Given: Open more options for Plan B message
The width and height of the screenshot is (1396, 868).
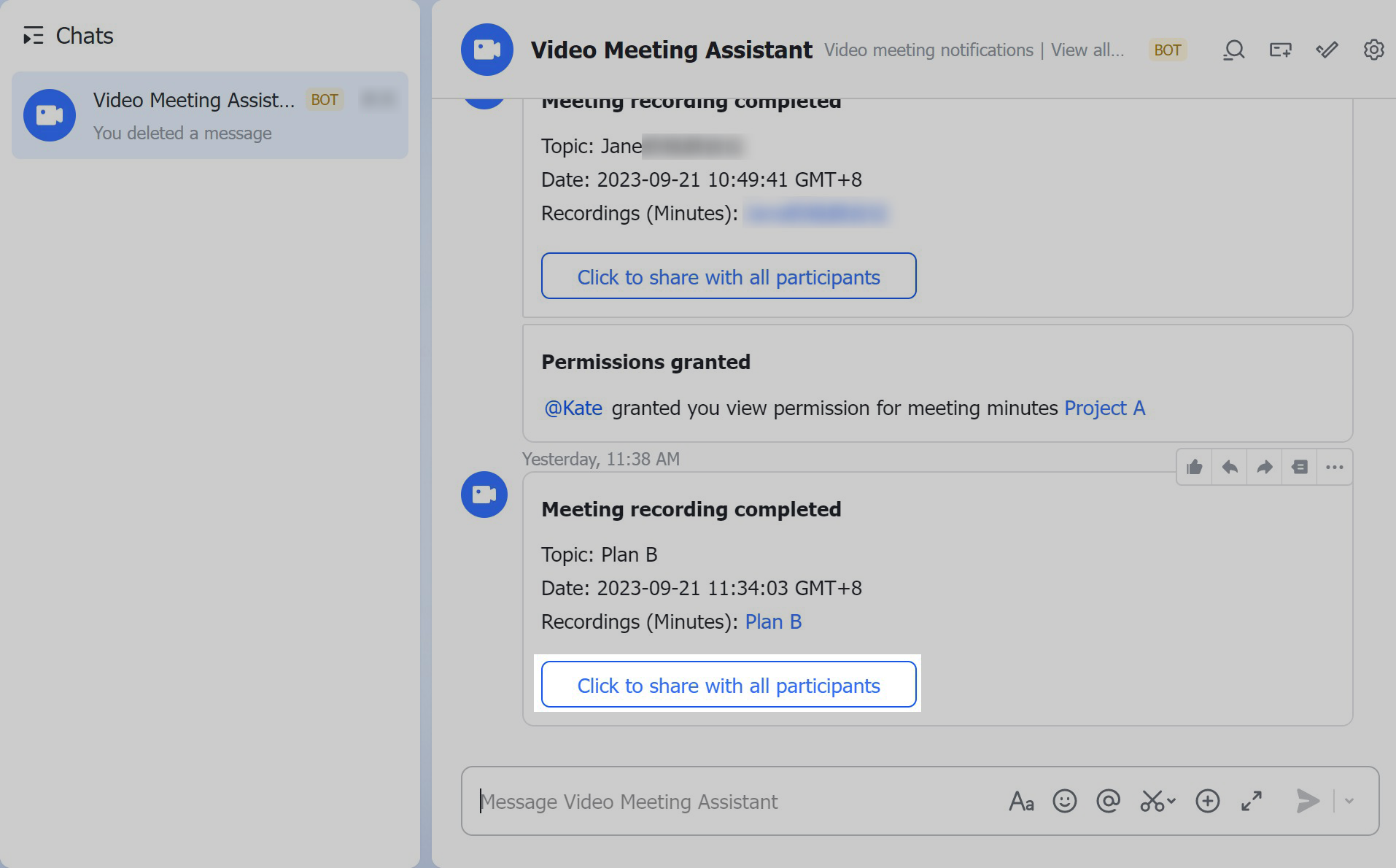Looking at the screenshot, I should tap(1334, 467).
